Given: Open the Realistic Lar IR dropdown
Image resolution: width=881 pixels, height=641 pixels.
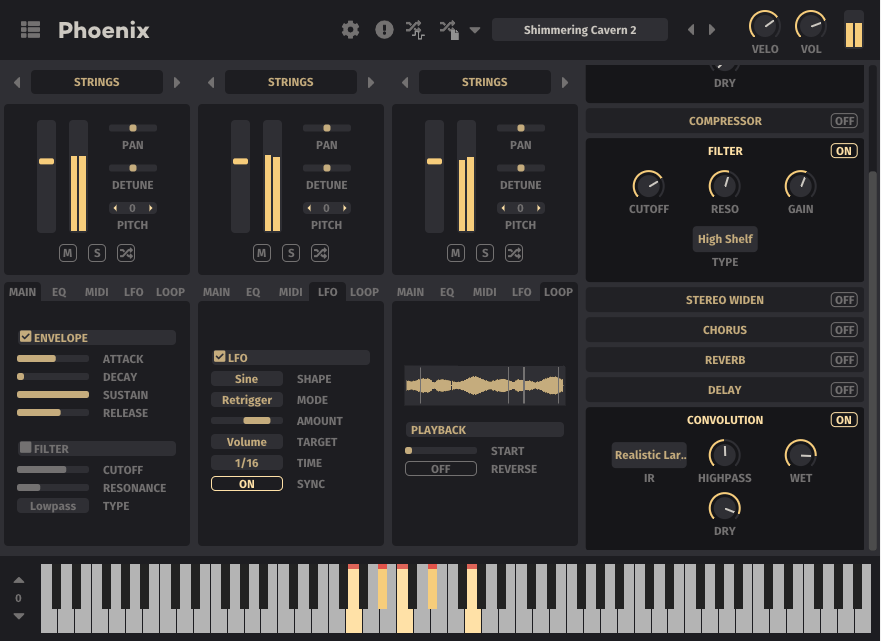Looking at the screenshot, I should point(649,454).
